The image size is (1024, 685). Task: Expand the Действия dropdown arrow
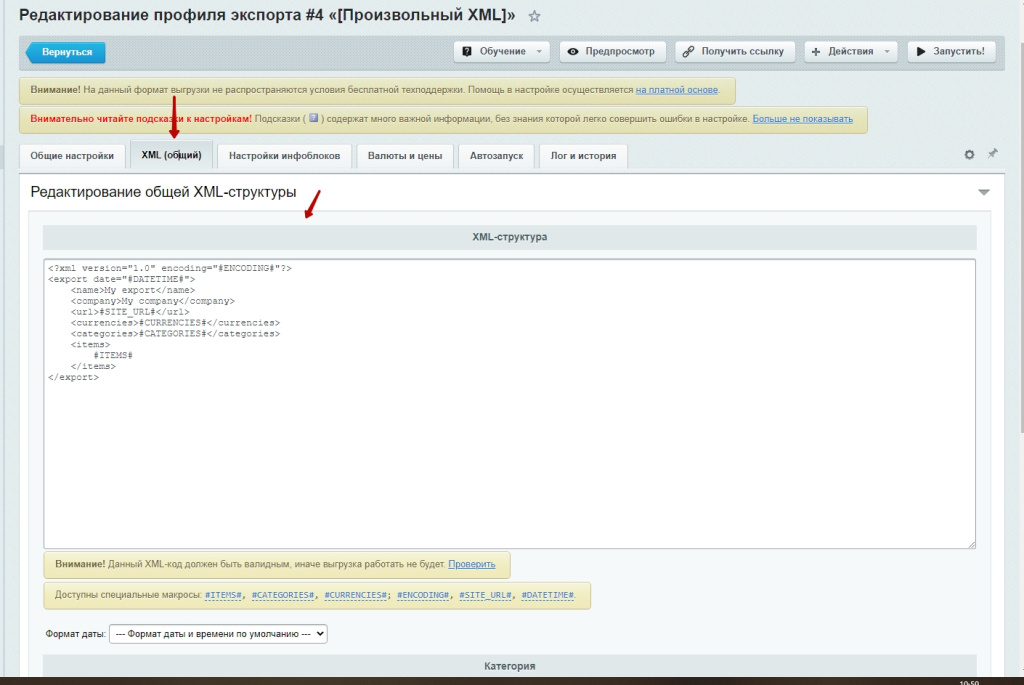coord(887,52)
